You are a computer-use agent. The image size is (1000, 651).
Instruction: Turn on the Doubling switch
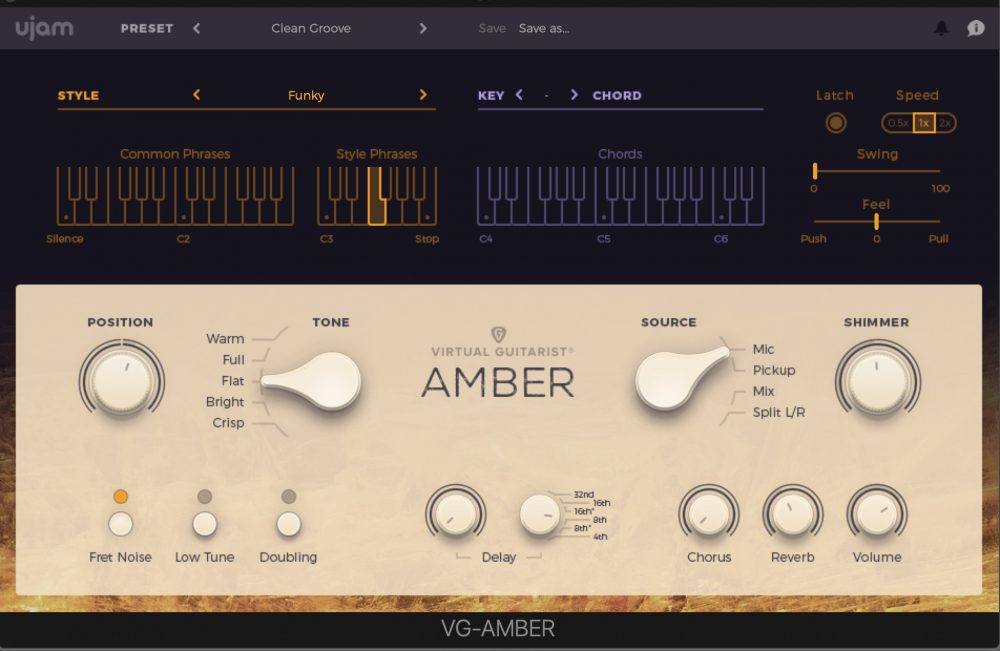coord(289,523)
